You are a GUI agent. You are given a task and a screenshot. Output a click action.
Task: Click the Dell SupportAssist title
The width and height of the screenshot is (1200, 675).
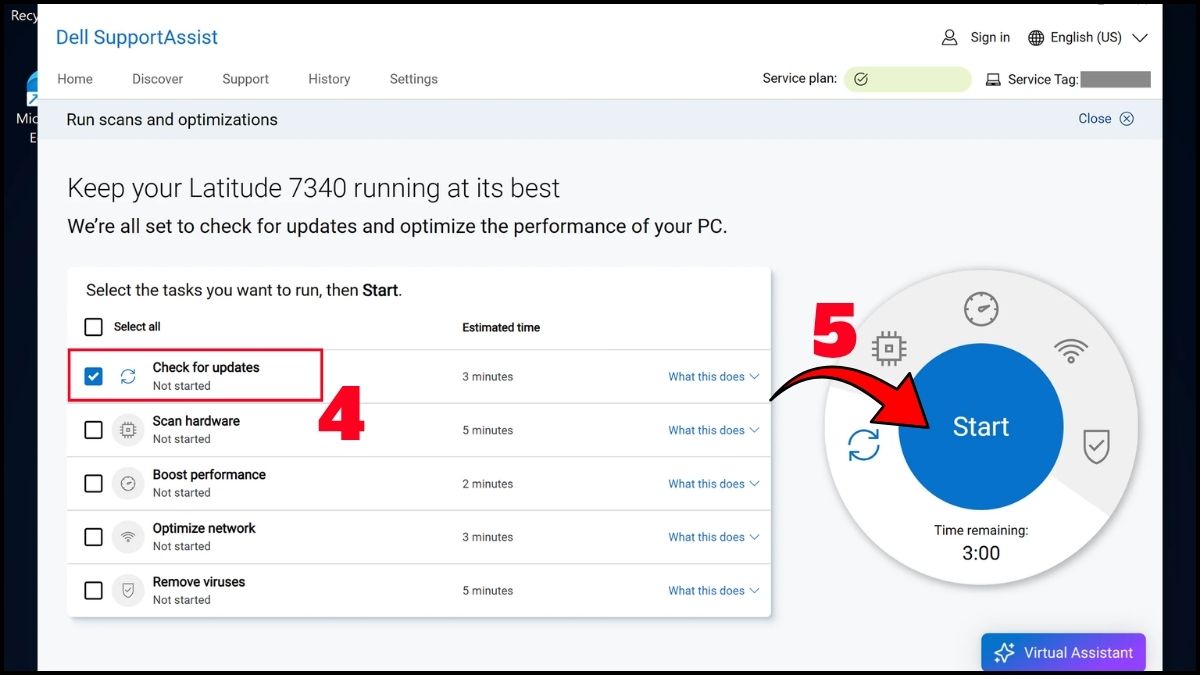click(x=137, y=38)
